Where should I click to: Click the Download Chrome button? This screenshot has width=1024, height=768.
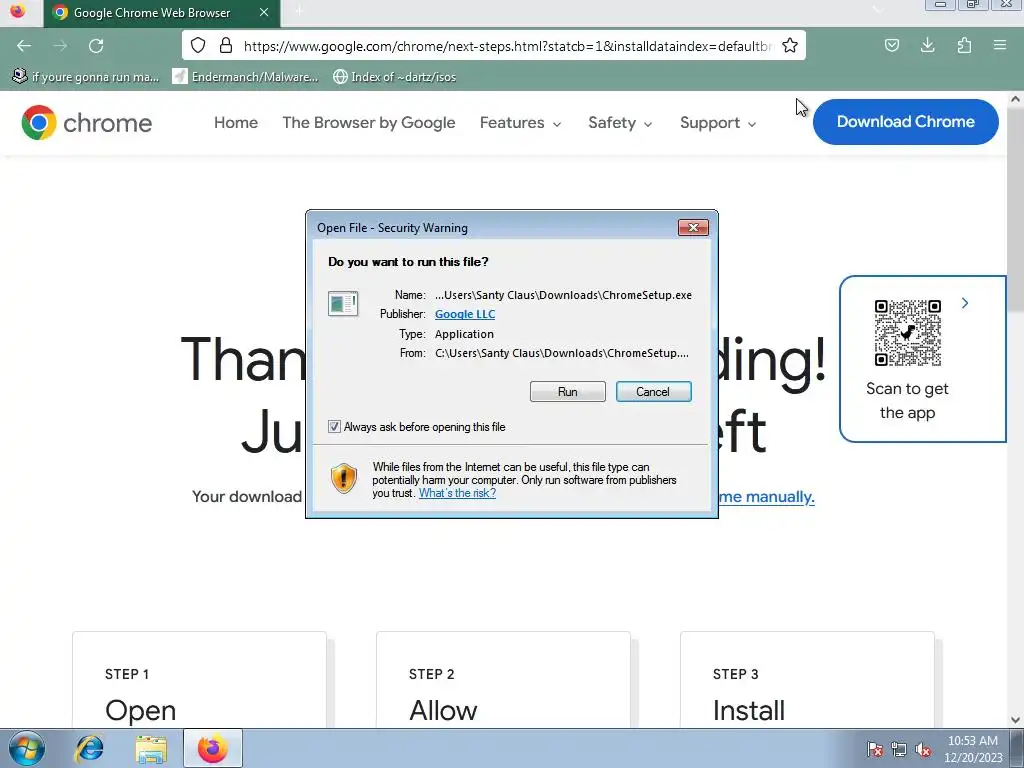pos(905,121)
